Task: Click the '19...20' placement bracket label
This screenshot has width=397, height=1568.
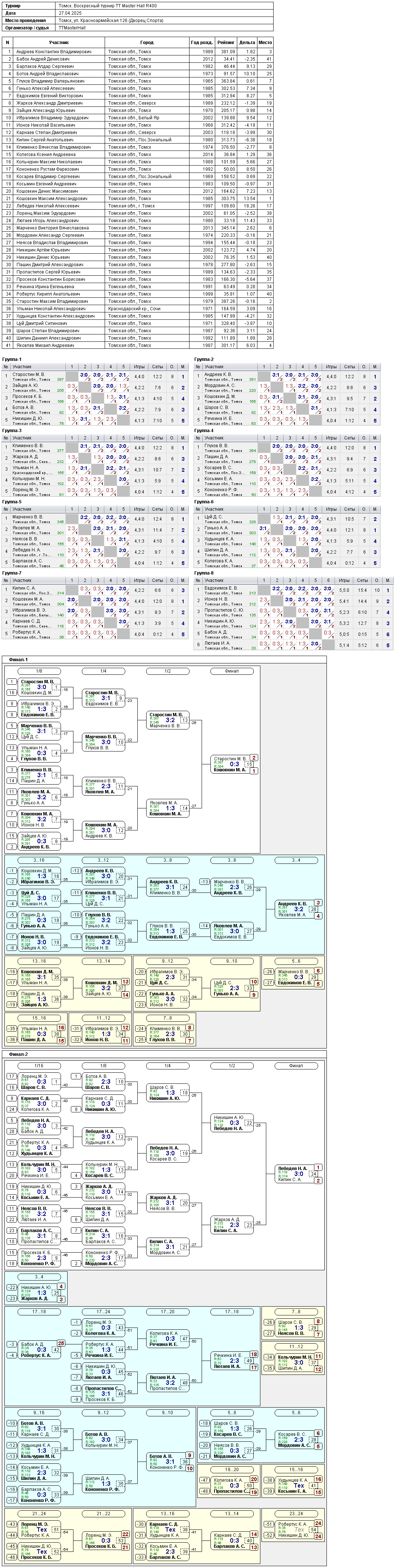Action: [x=232, y=1469]
